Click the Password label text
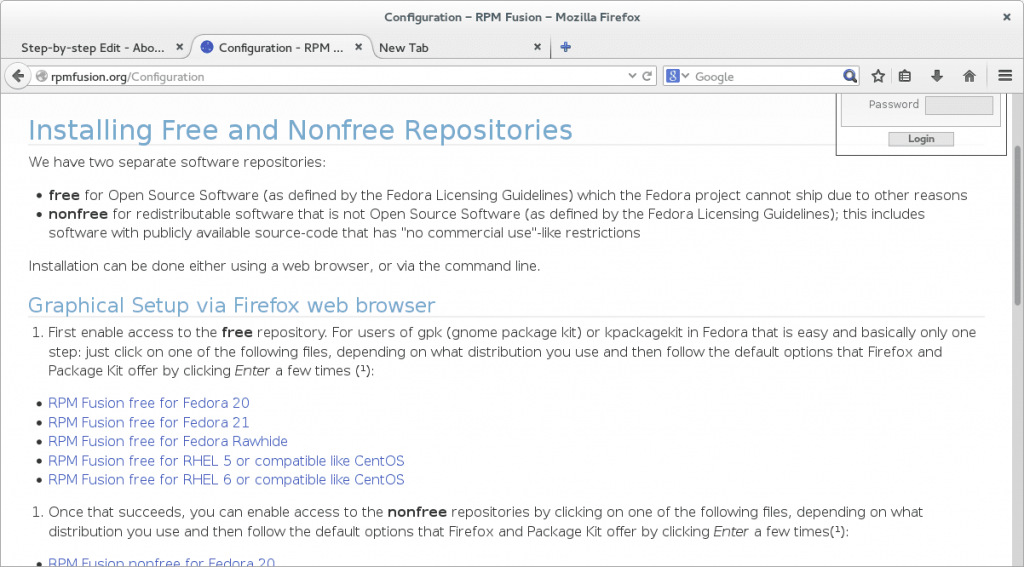The height and width of the screenshot is (567, 1024). [x=893, y=105]
